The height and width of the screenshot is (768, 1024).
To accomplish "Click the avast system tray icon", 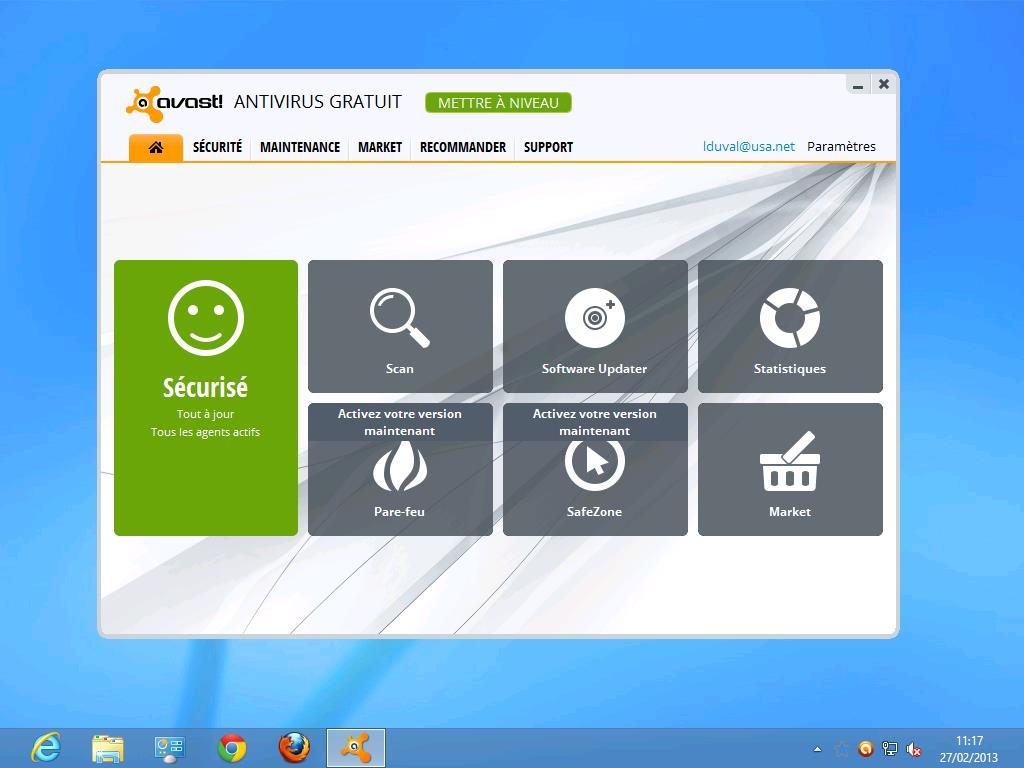I will (866, 749).
